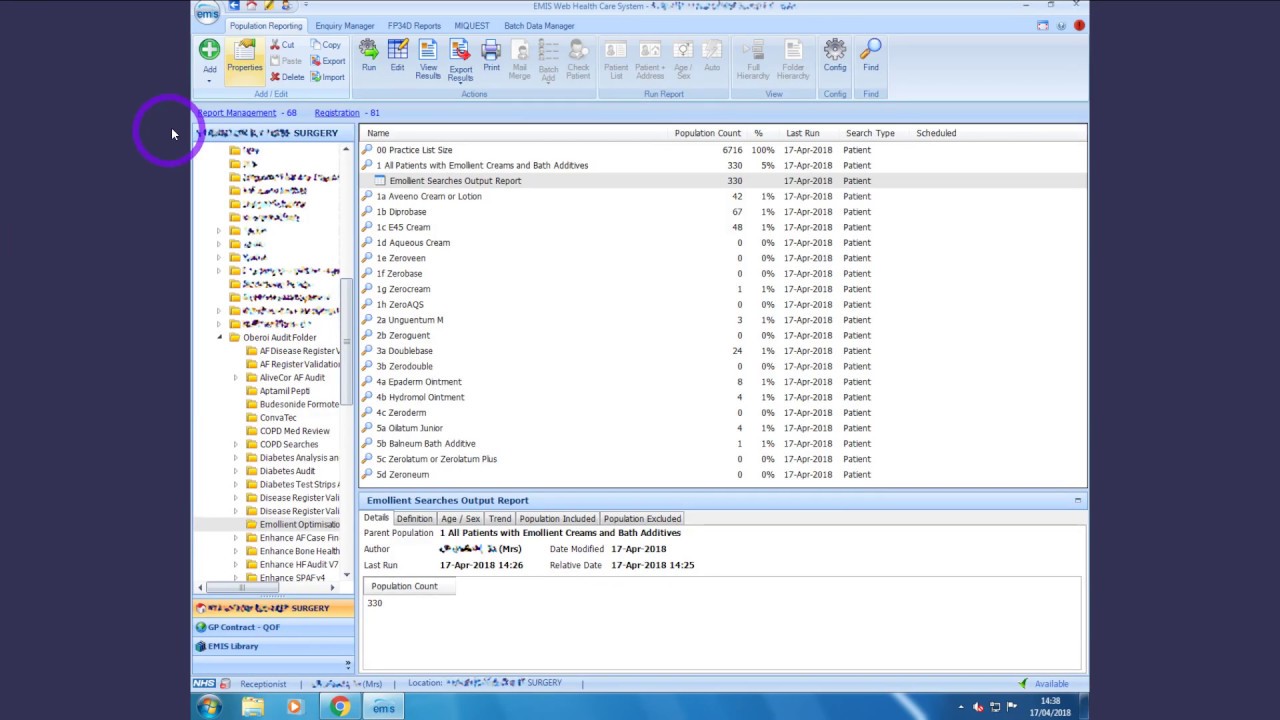Click Copy in the Add / Edit group

coord(326,45)
